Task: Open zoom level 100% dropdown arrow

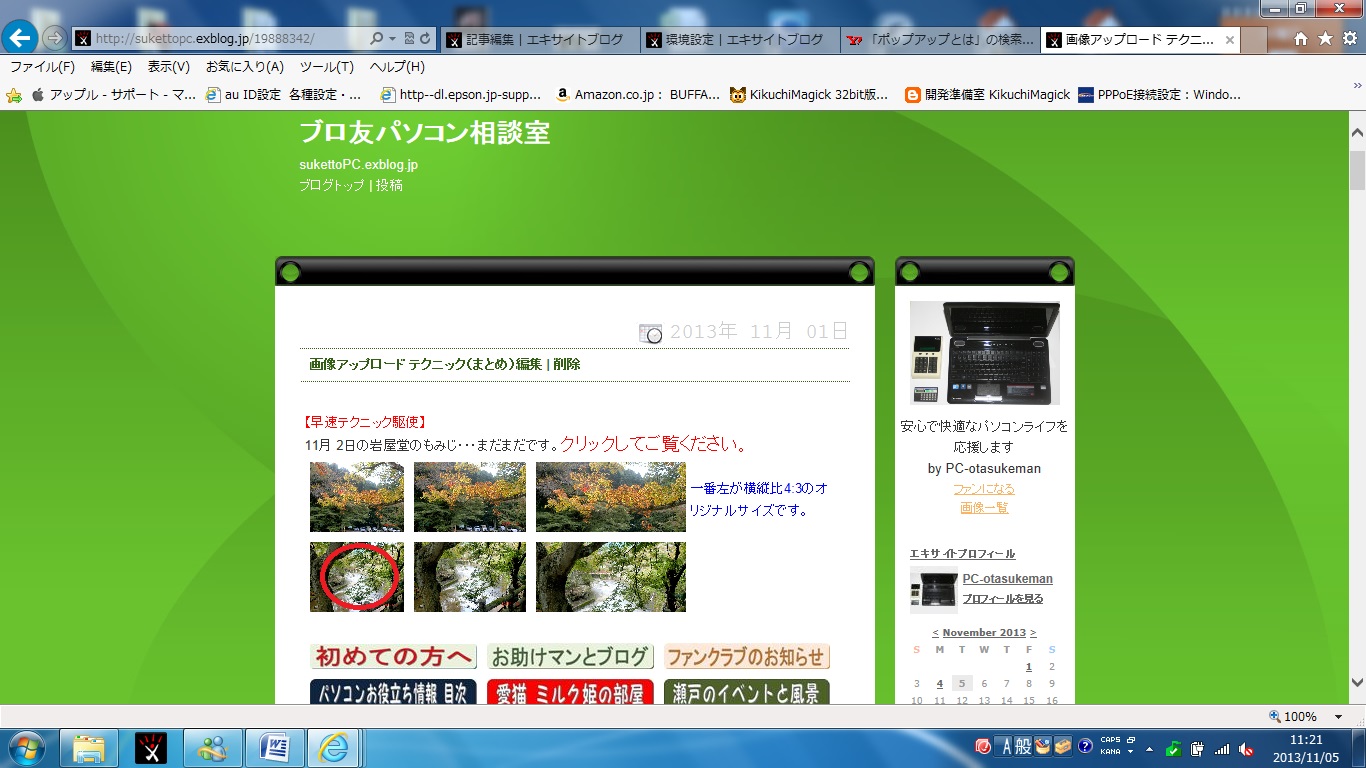Action: (1337, 717)
